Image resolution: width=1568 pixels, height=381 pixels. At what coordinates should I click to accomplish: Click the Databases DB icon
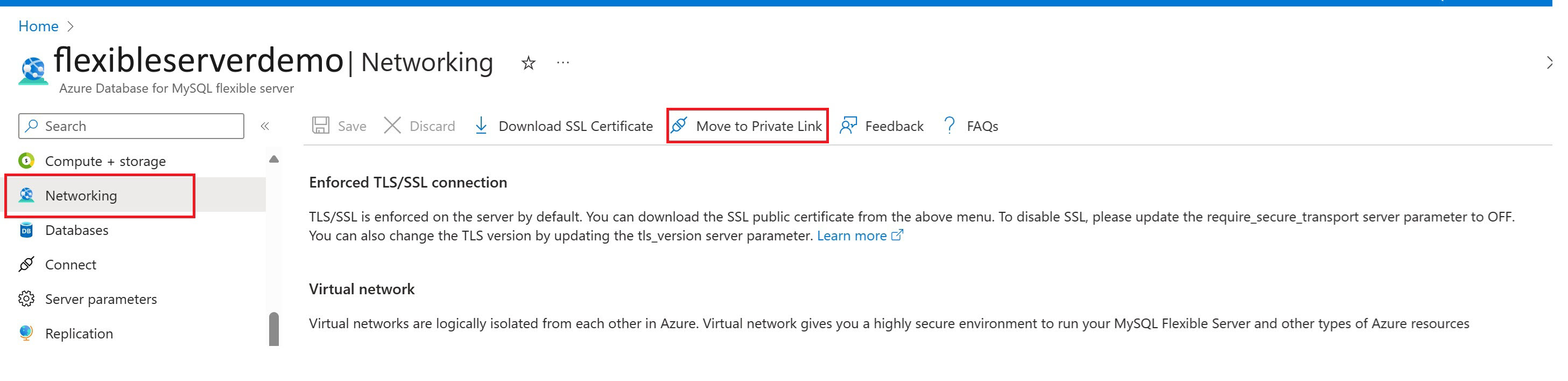(x=26, y=230)
